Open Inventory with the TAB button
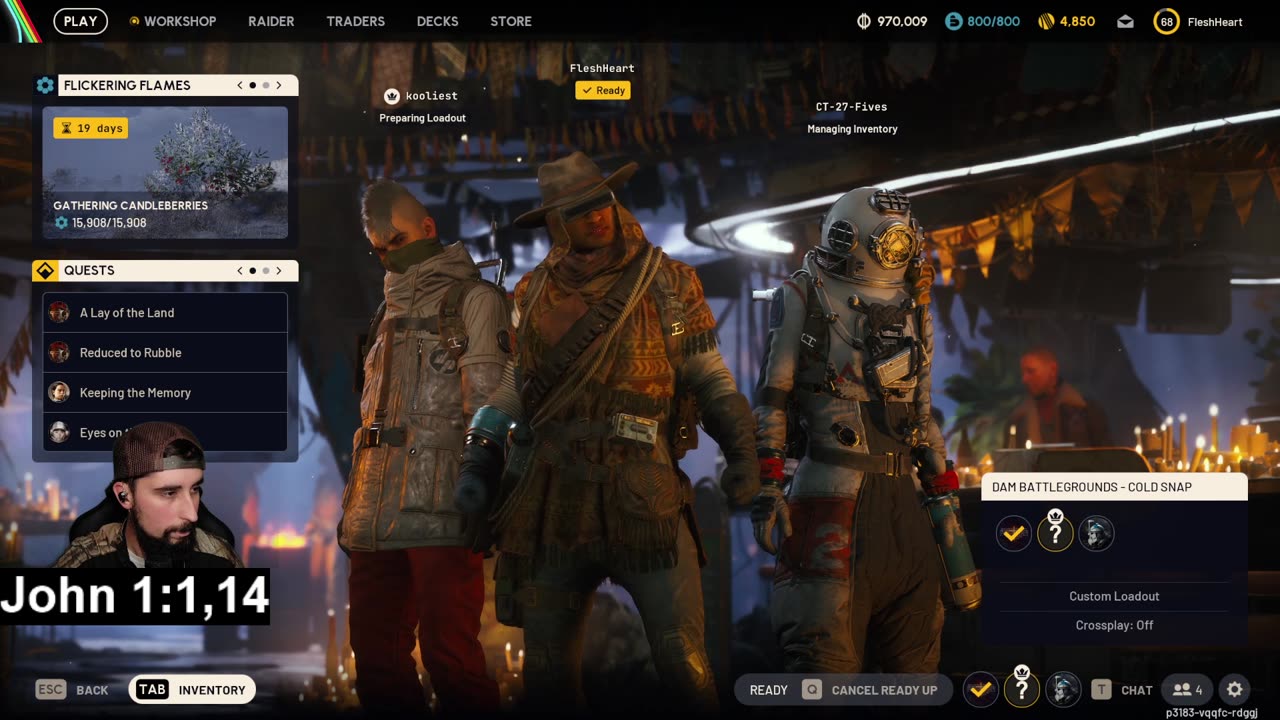Image resolution: width=1280 pixels, height=720 pixels. [x=192, y=689]
